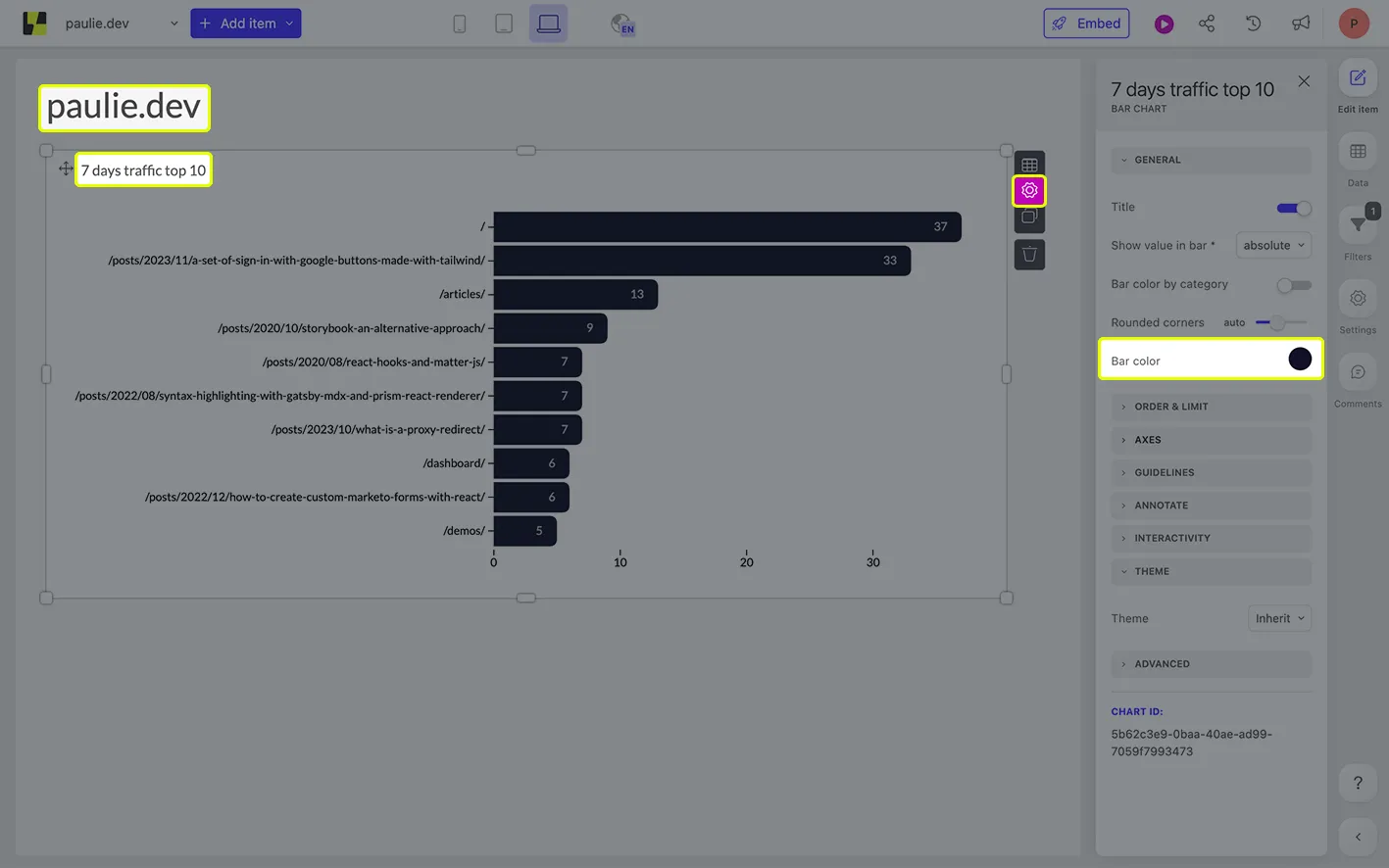Click the /demos/ axis label
Viewport: 1389px width, 868px height.
464,531
